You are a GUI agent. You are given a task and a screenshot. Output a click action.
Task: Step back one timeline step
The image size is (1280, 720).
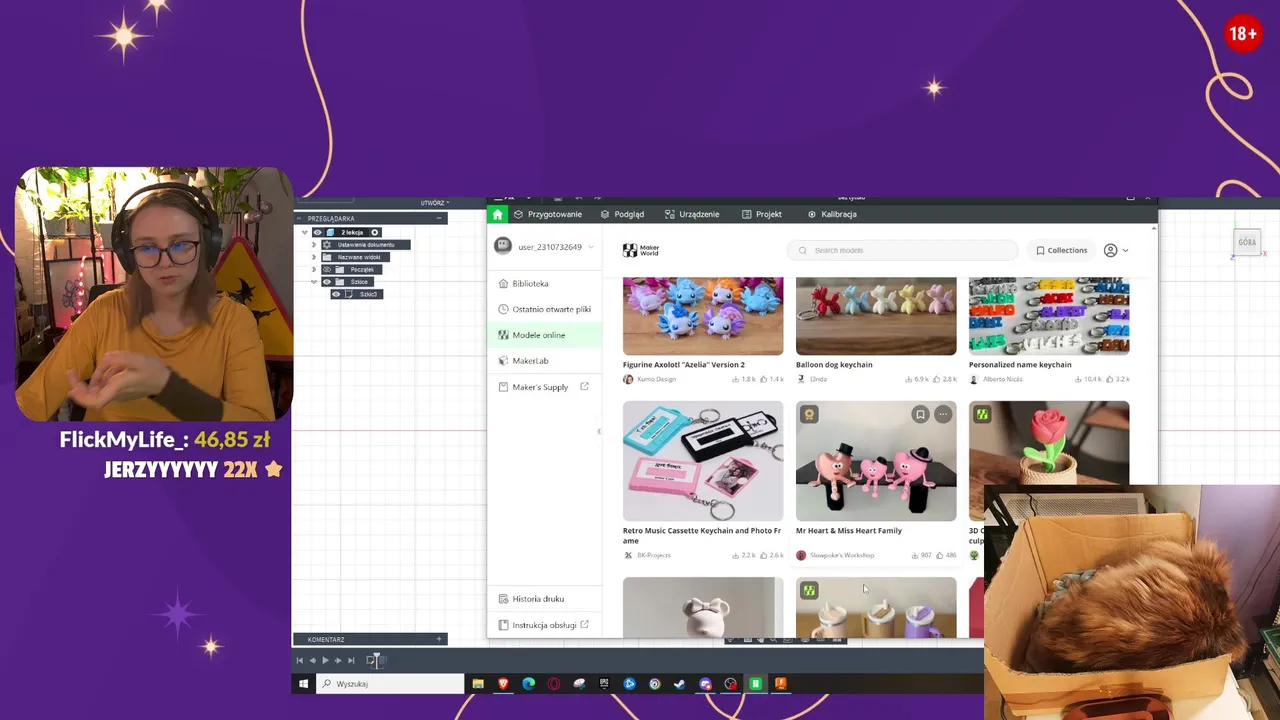tap(312, 660)
